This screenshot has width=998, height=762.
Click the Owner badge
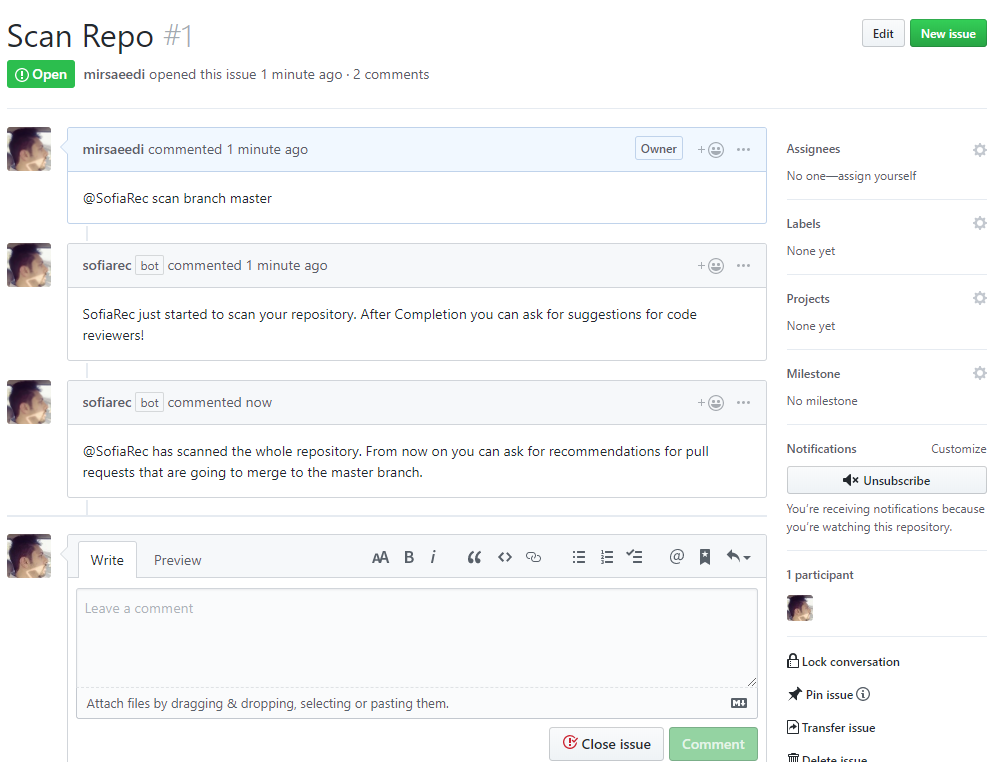coord(659,148)
